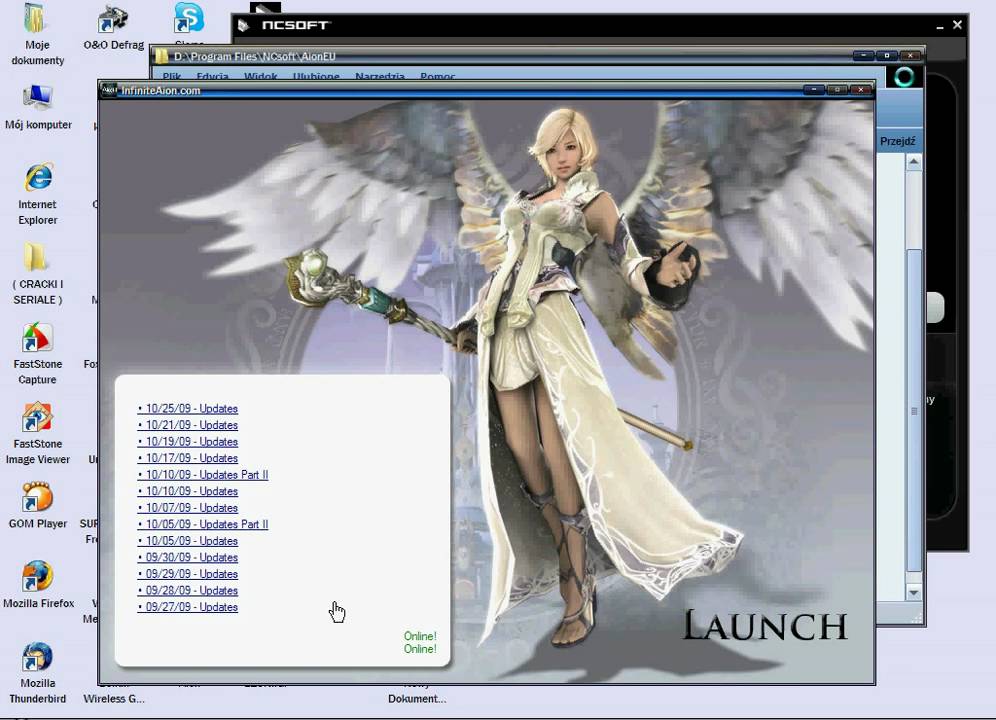This screenshot has height=720, width=996.
Task: Open the Narzędzia menu in Explorer window
Action: [380, 76]
